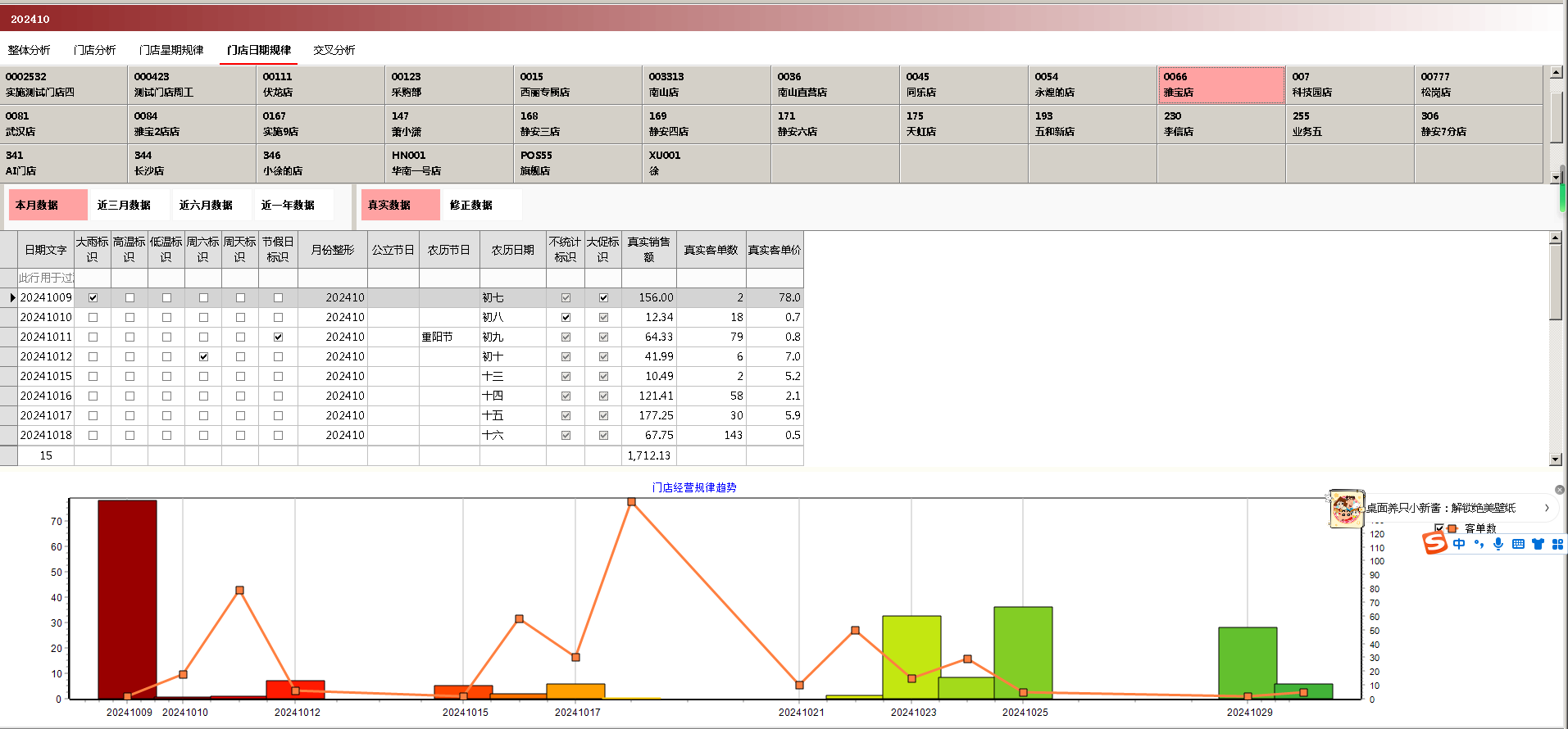Toggle Chinese/English mode in Sogou toolbar
Screen dimensions: 1568x729
tap(1459, 544)
